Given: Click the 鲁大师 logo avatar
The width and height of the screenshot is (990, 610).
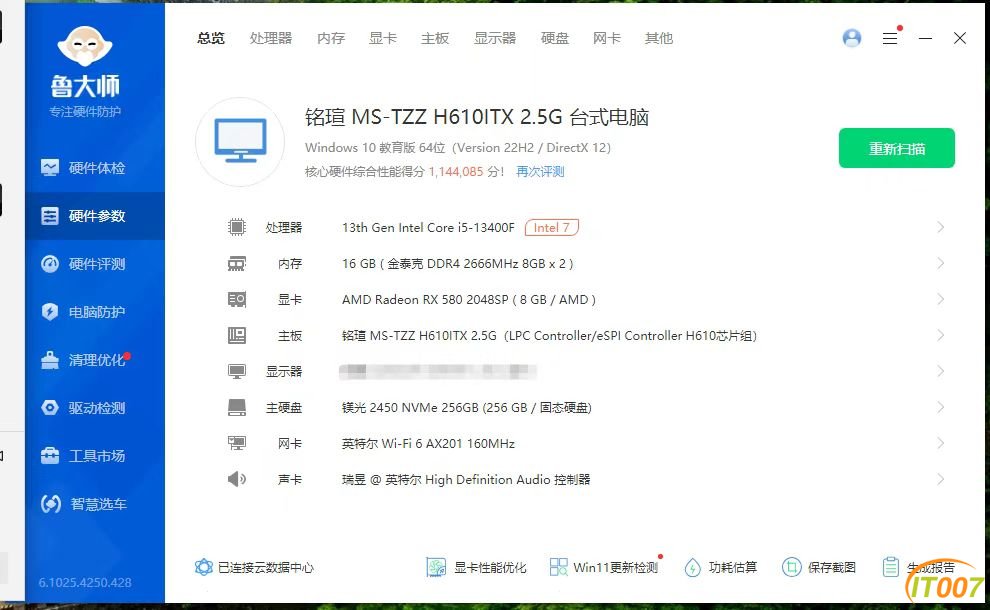Looking at the screenshot, I should coord(85,45).
